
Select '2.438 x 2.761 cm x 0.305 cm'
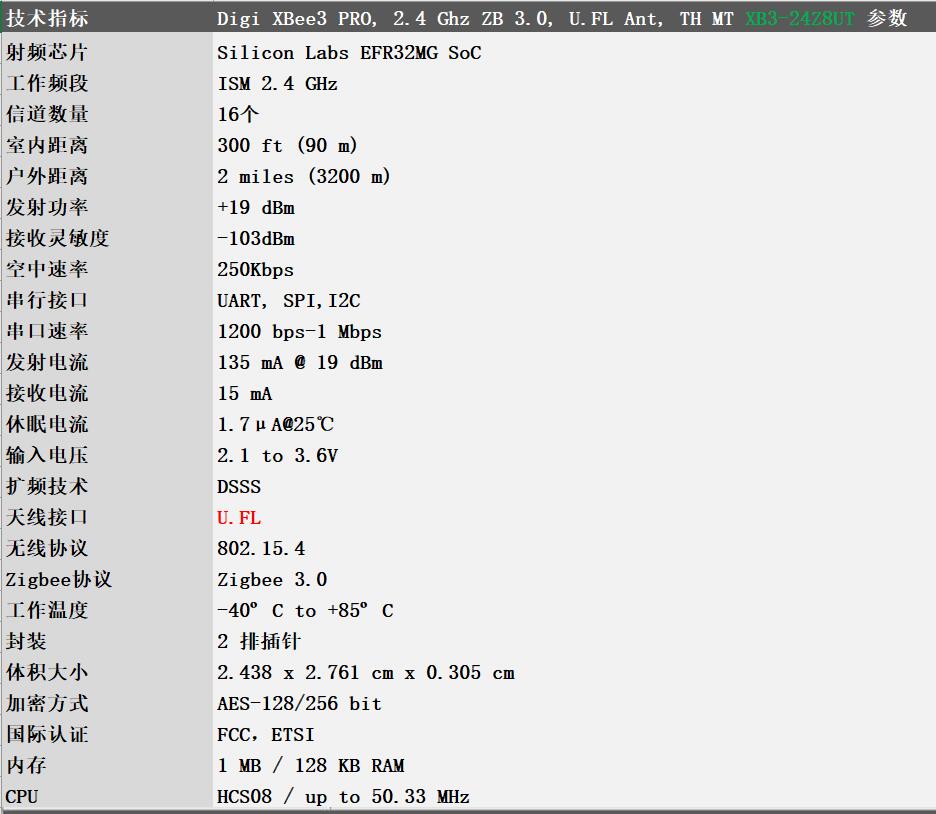[366, 673]
